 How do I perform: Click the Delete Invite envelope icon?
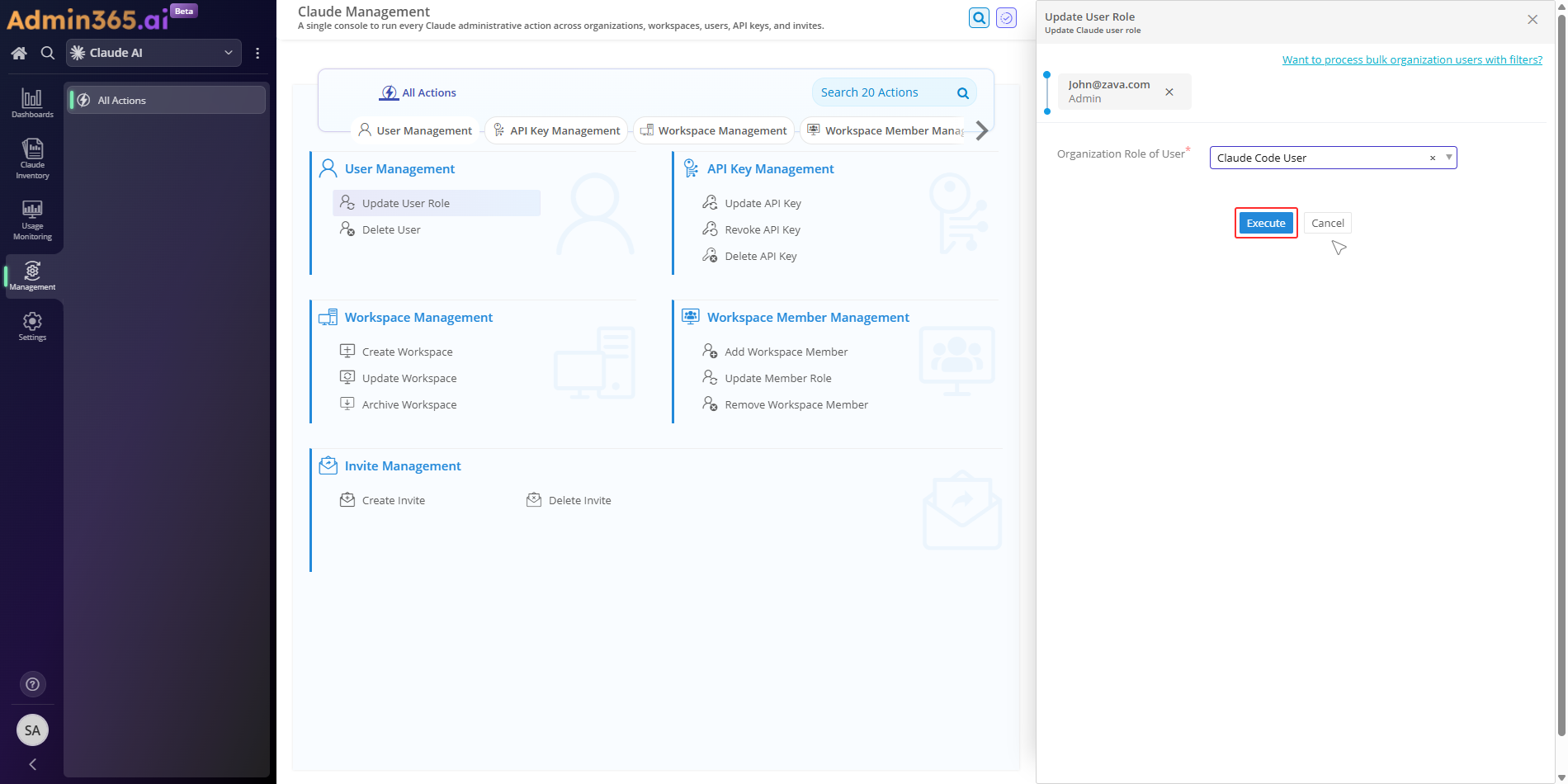(534, 499)
